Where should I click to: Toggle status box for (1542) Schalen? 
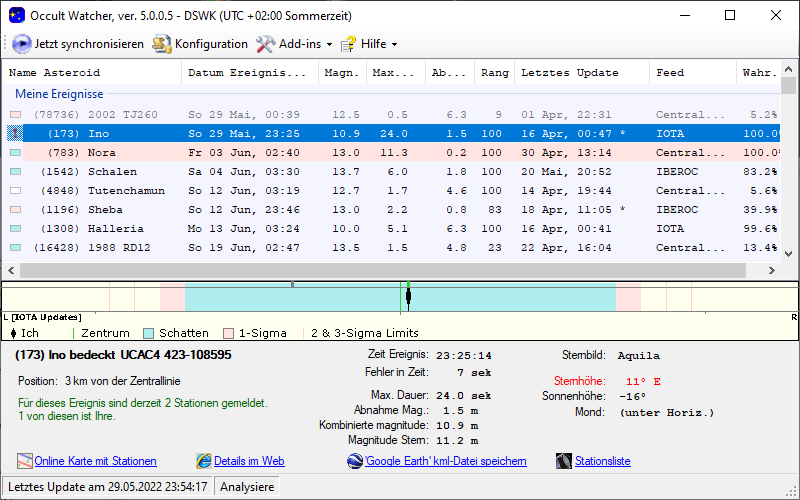[x=15, y=172]
